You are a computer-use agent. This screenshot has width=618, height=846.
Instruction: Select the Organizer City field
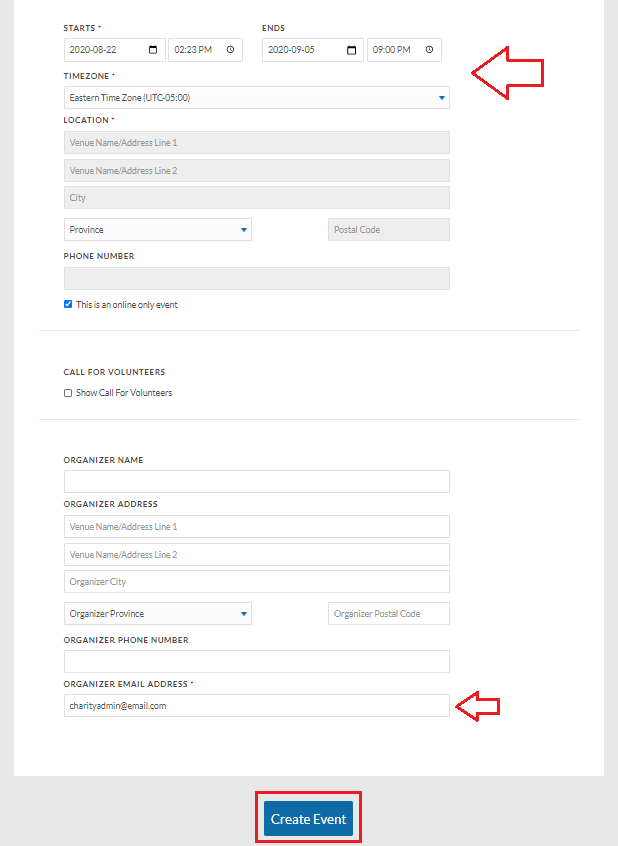pos(257,582)
